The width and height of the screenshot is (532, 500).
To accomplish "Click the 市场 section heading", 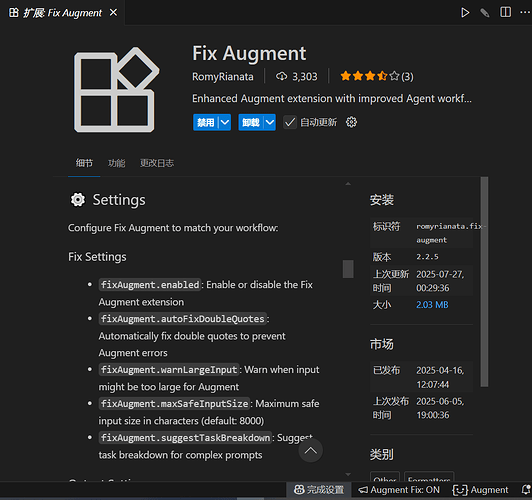I will coord(382,344).
